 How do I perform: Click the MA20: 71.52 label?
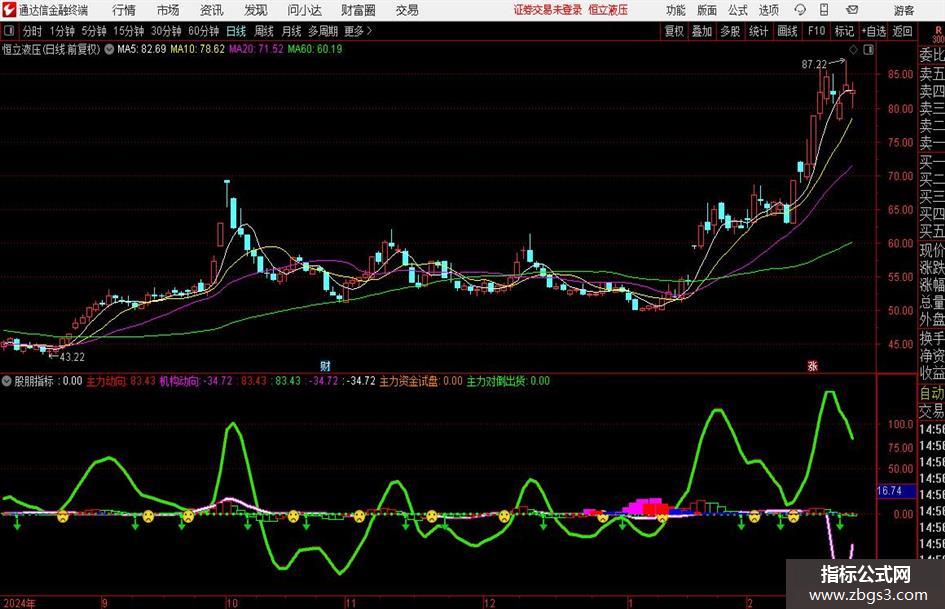(x=256, y=49)
